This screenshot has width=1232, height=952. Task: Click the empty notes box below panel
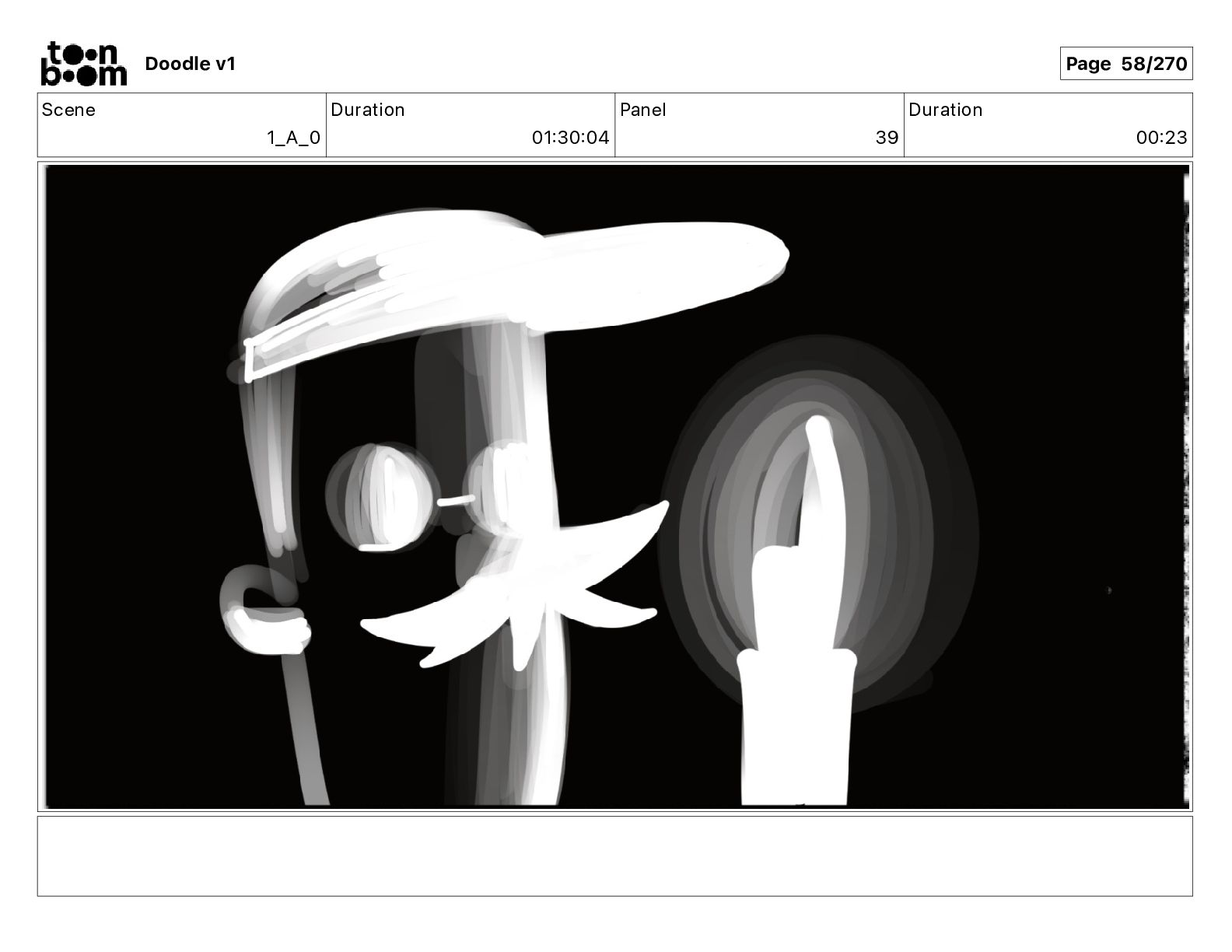click(615, 856)
